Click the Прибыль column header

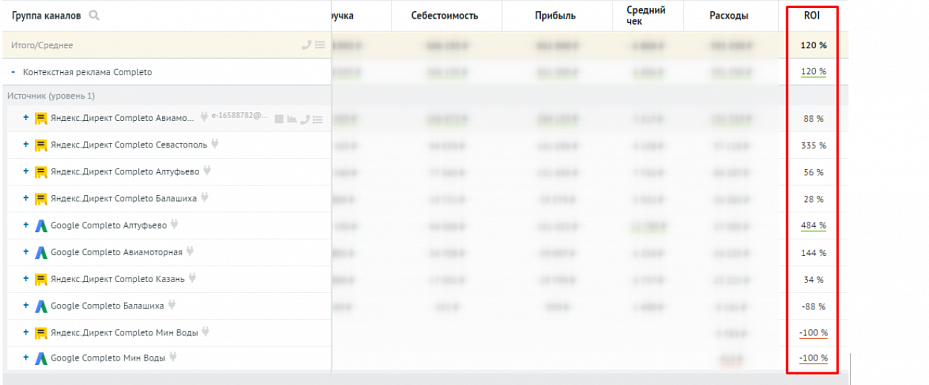tap(555, 16)
